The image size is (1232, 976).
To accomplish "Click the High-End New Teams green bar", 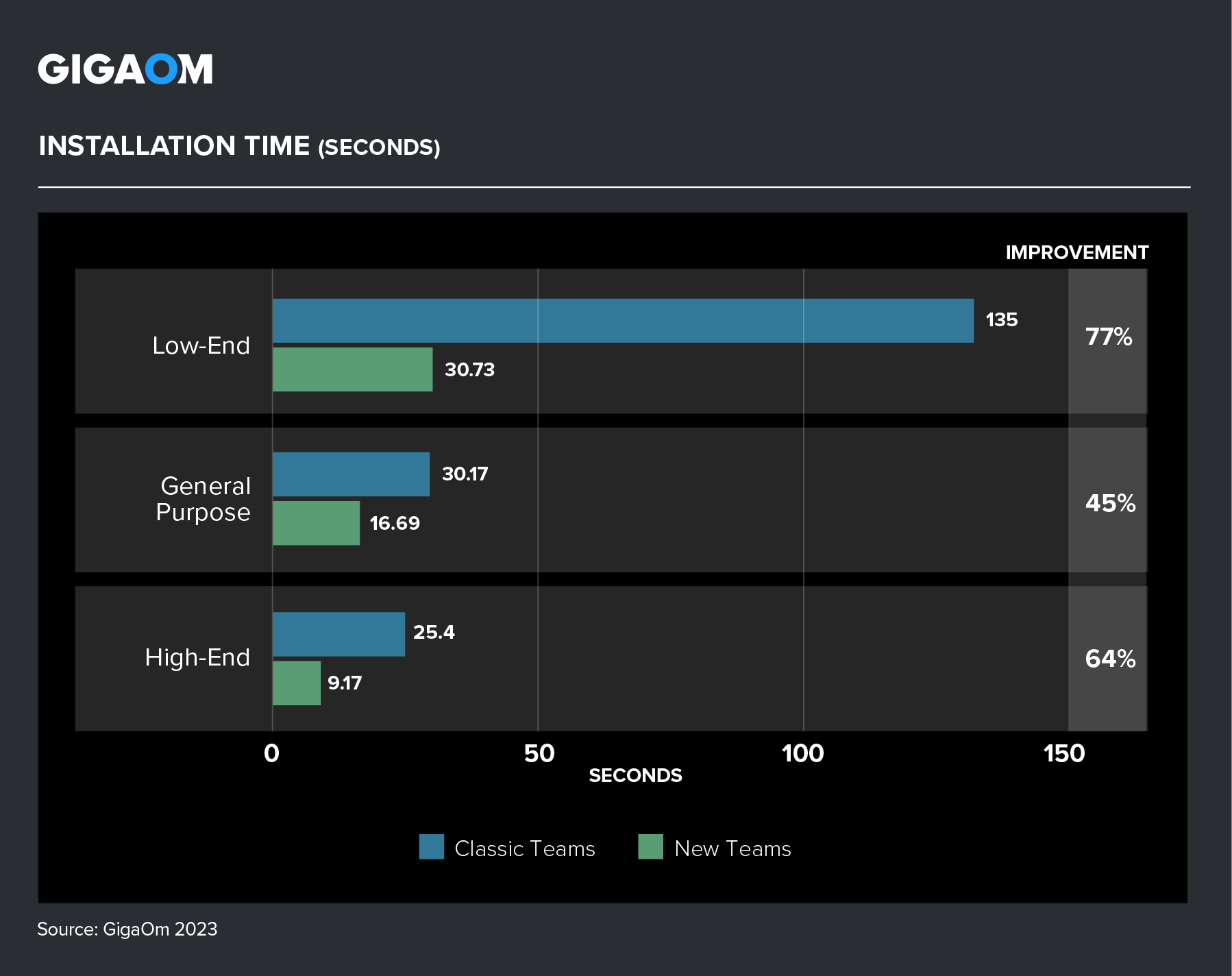I will click(297, 683).
